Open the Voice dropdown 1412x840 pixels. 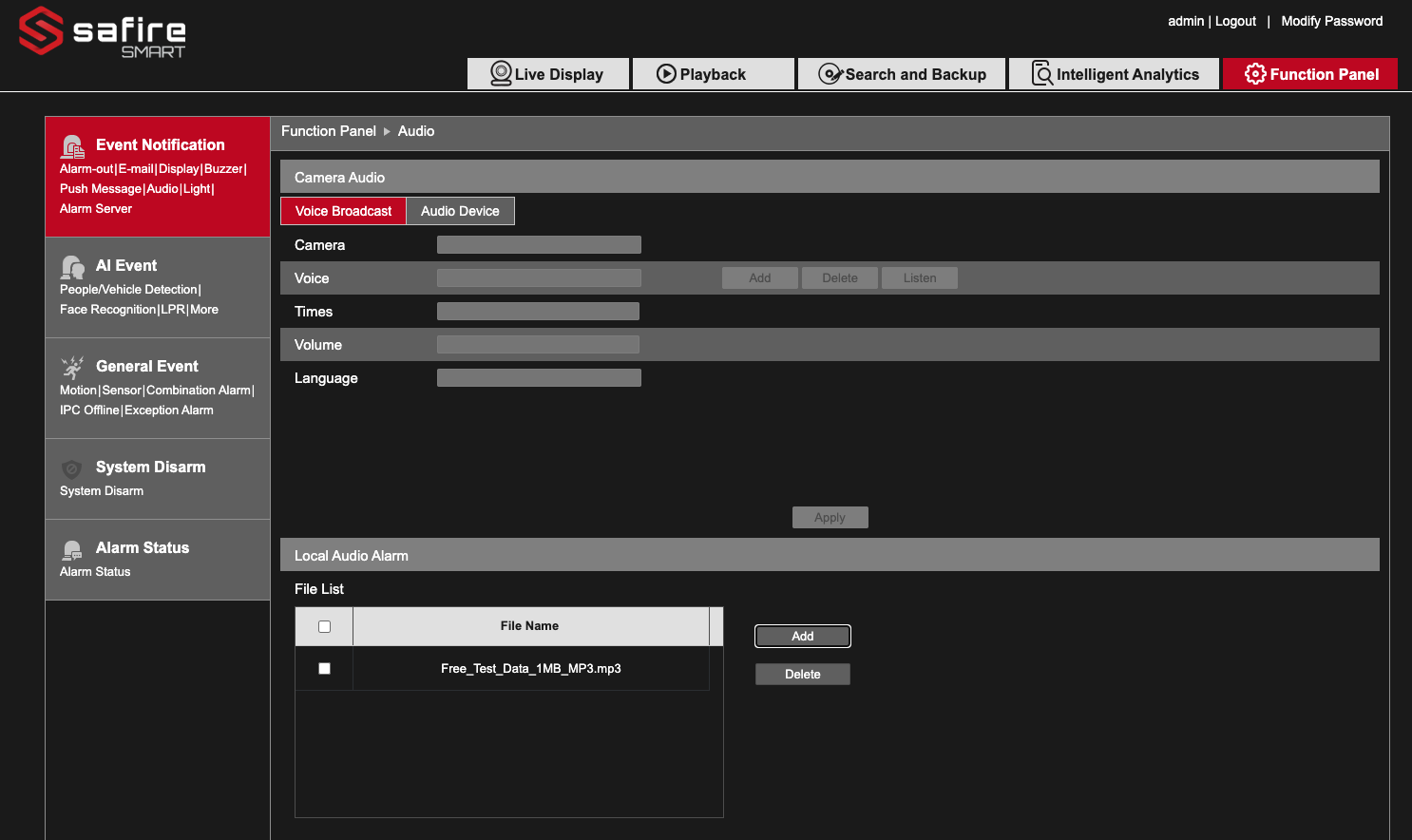coord(539,278)
